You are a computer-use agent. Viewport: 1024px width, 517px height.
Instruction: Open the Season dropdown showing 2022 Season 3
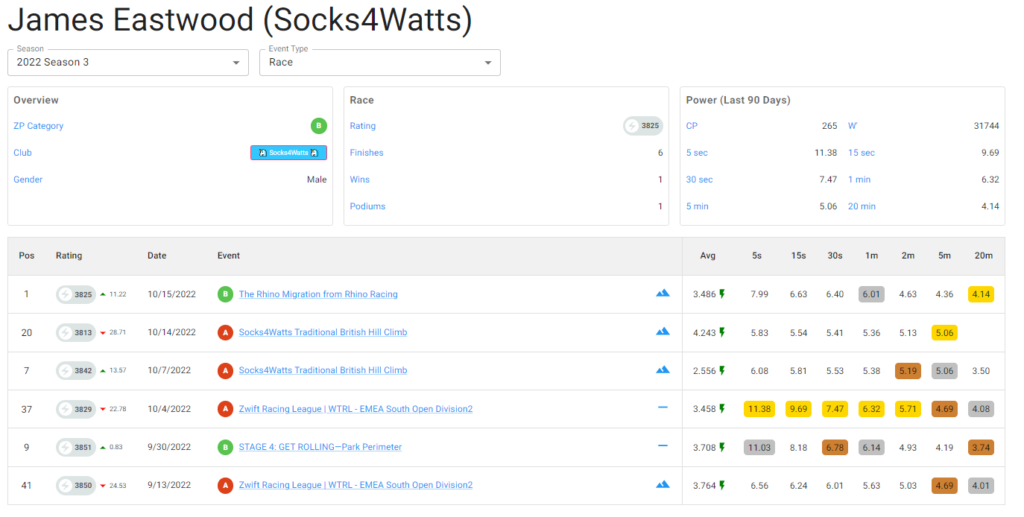127,62
